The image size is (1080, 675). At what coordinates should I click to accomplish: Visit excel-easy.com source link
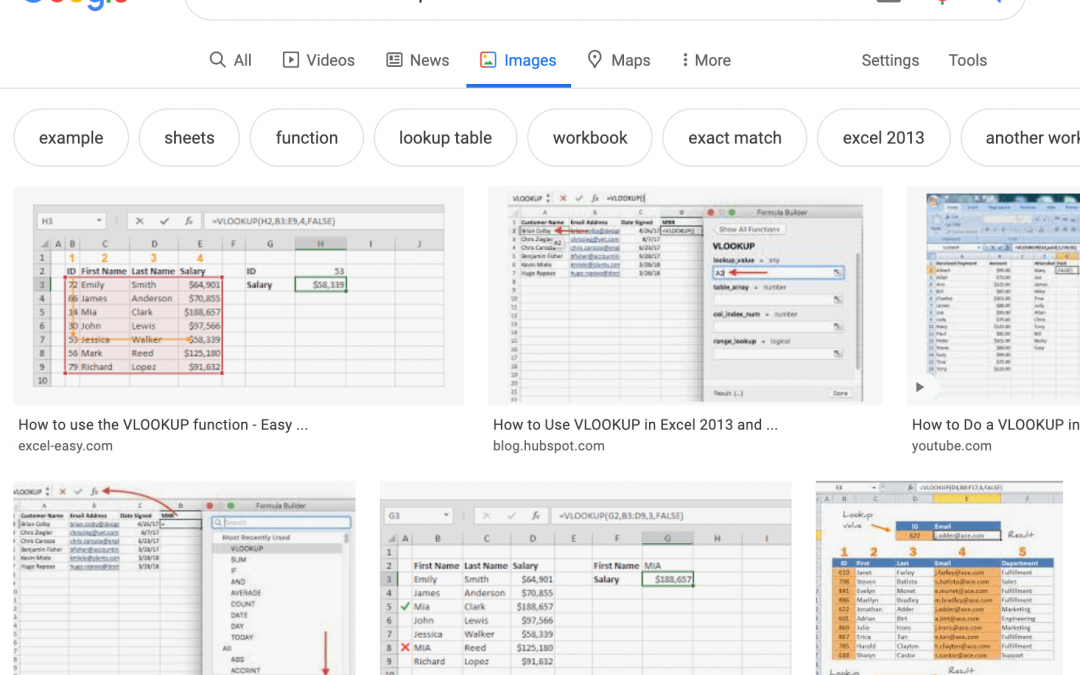point(65,446)
